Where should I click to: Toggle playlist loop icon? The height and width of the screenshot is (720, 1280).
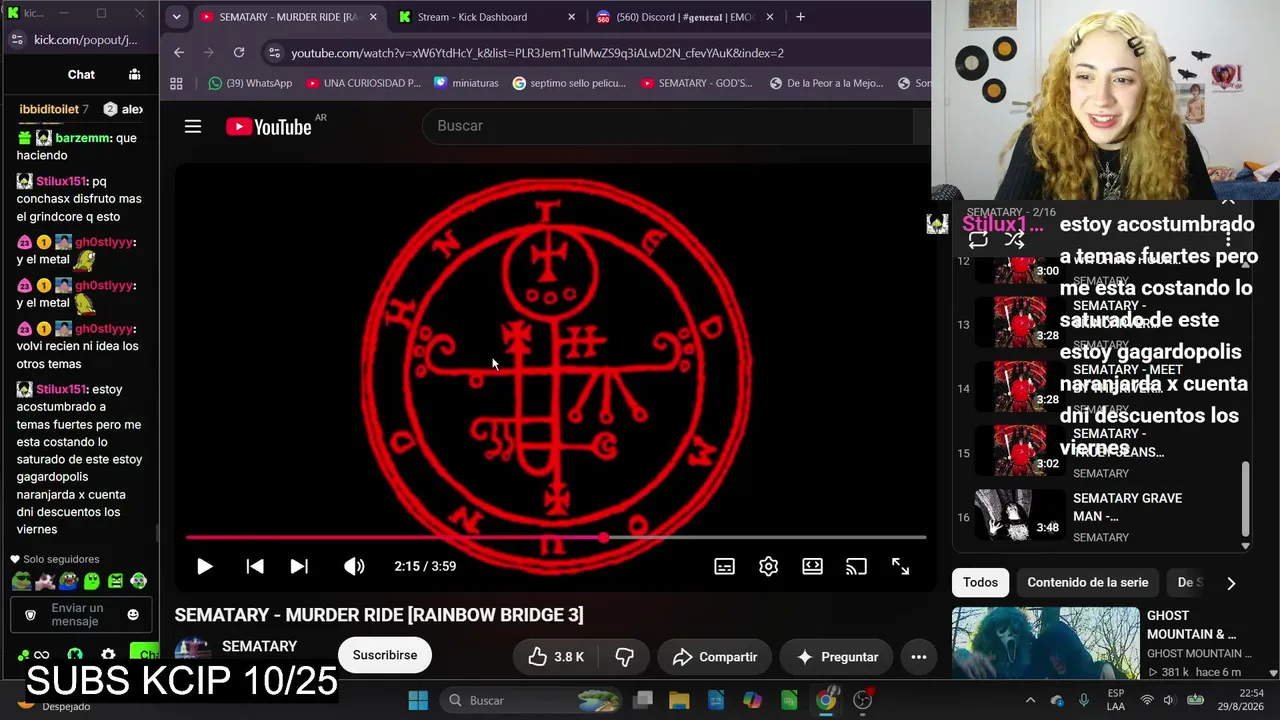978,240
